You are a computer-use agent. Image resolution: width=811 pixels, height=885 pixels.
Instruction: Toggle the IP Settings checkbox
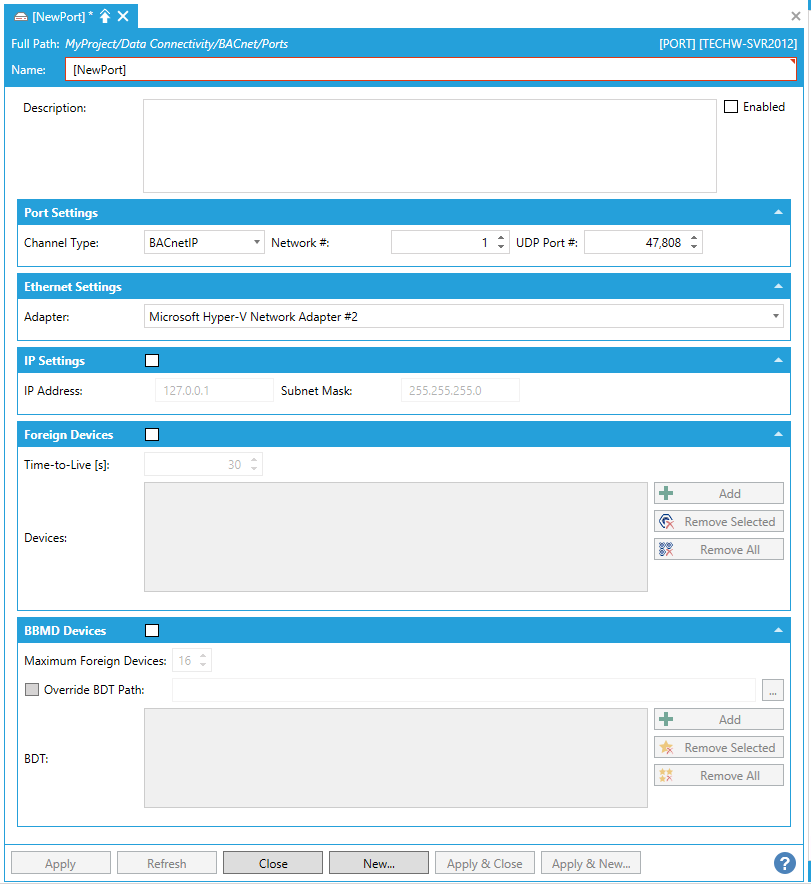152,361
